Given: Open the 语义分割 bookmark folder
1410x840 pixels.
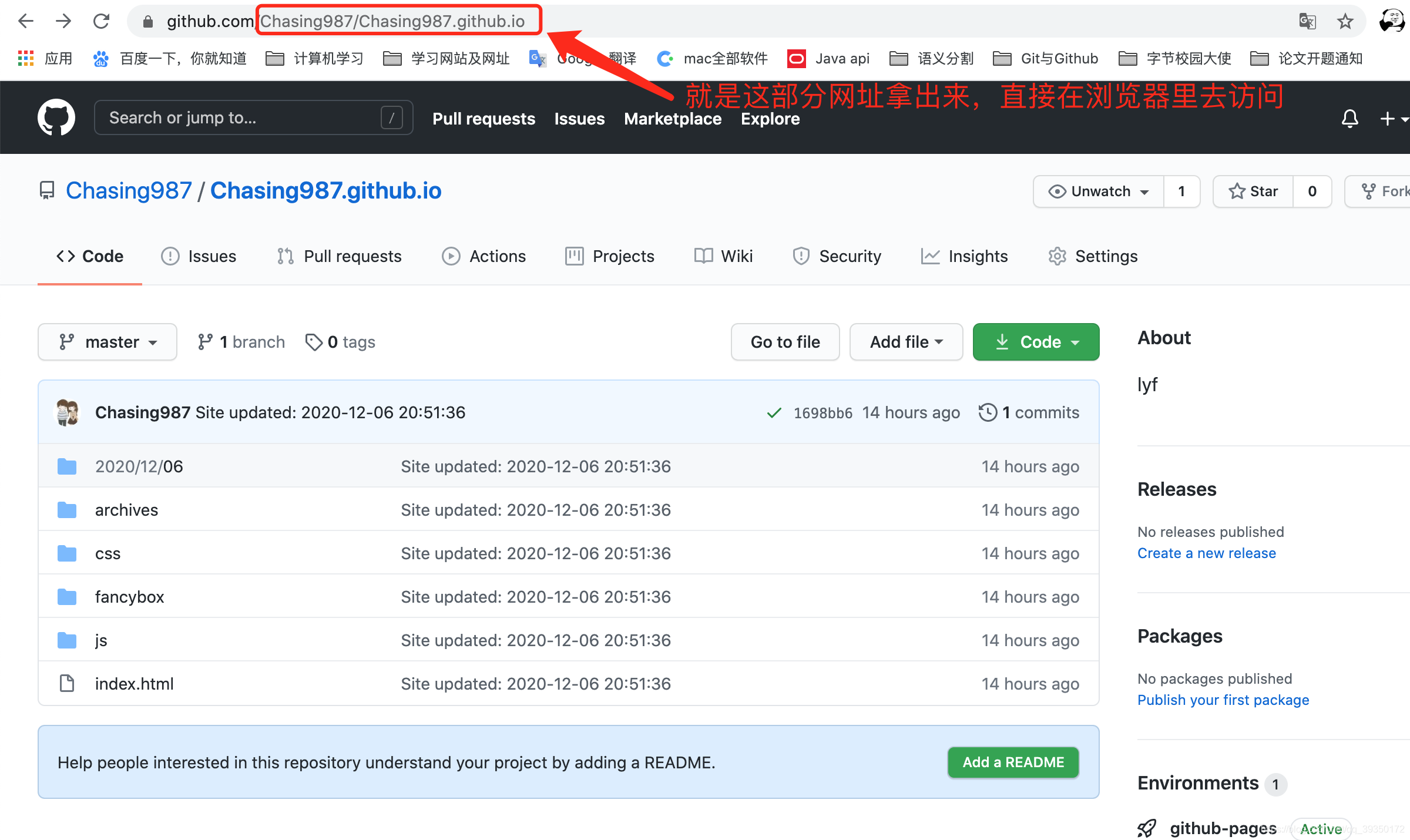Looking at the screenshot, I should [931, 58].
